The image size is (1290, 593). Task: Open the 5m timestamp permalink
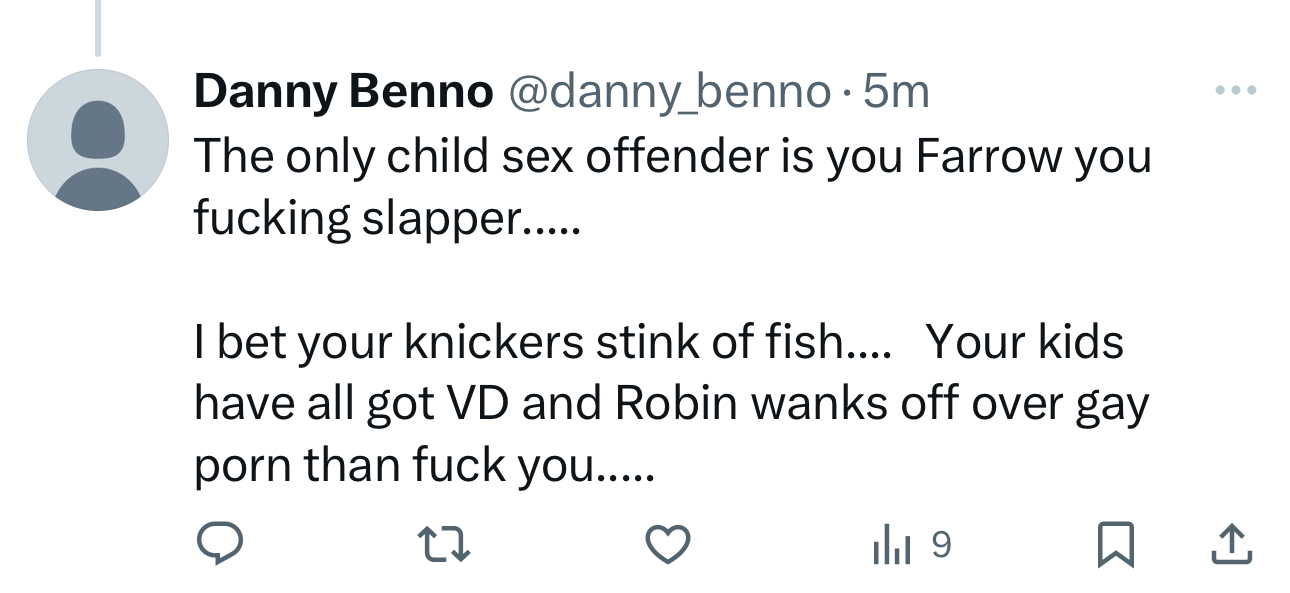[x=896, y=93]
